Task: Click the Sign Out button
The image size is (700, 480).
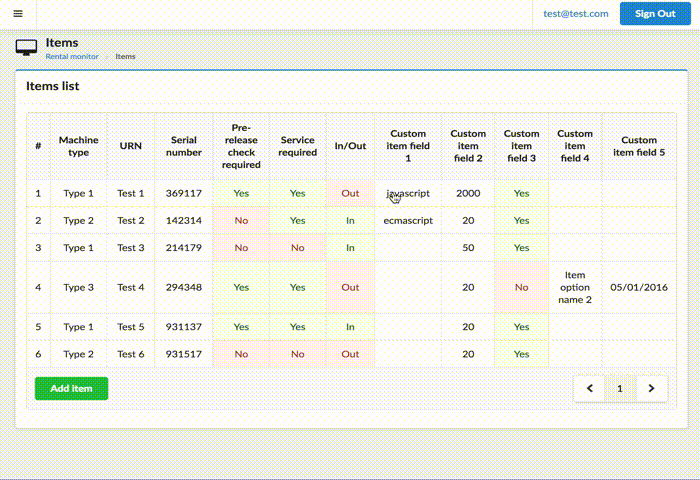Action: click(655, 14)
